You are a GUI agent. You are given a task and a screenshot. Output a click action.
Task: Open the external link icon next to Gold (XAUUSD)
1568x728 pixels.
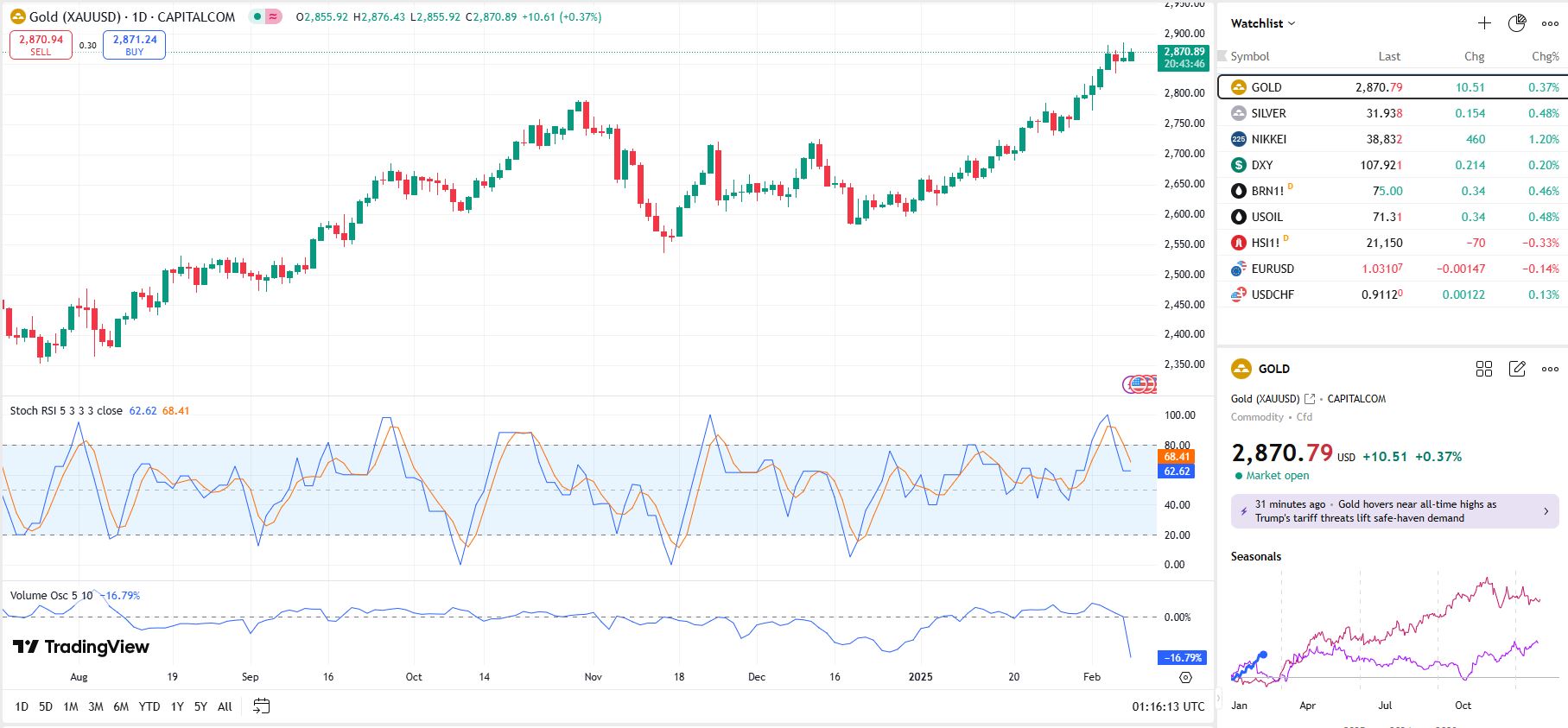1310,399
